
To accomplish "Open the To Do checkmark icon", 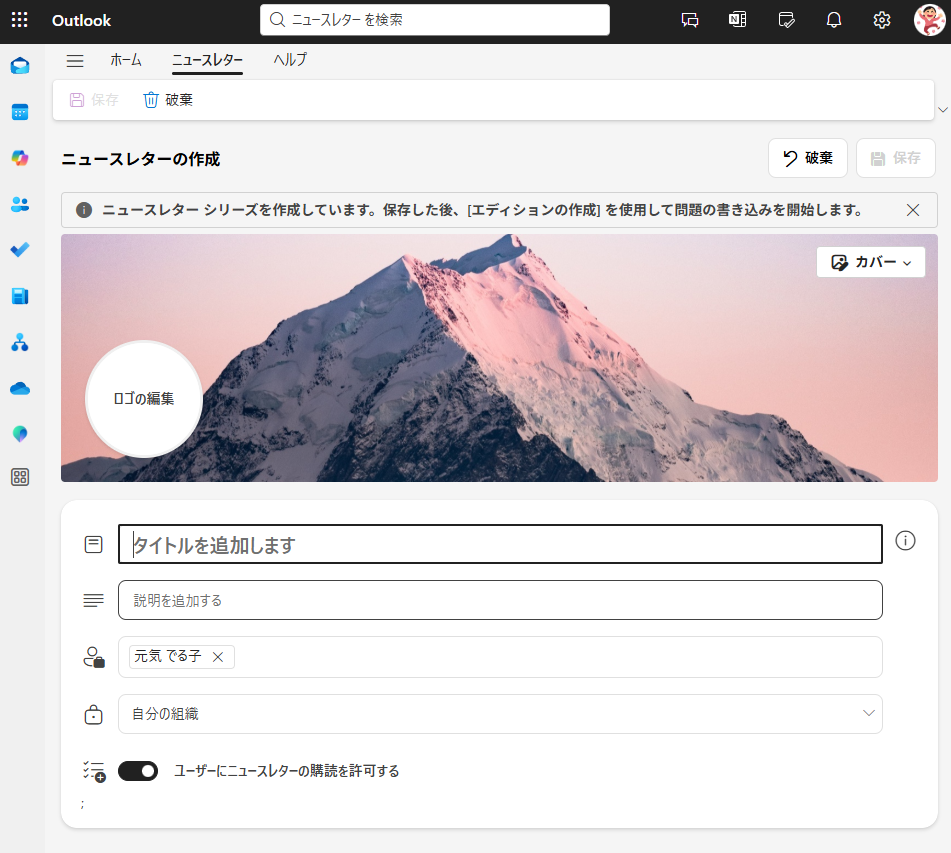I will pos(20,250).
